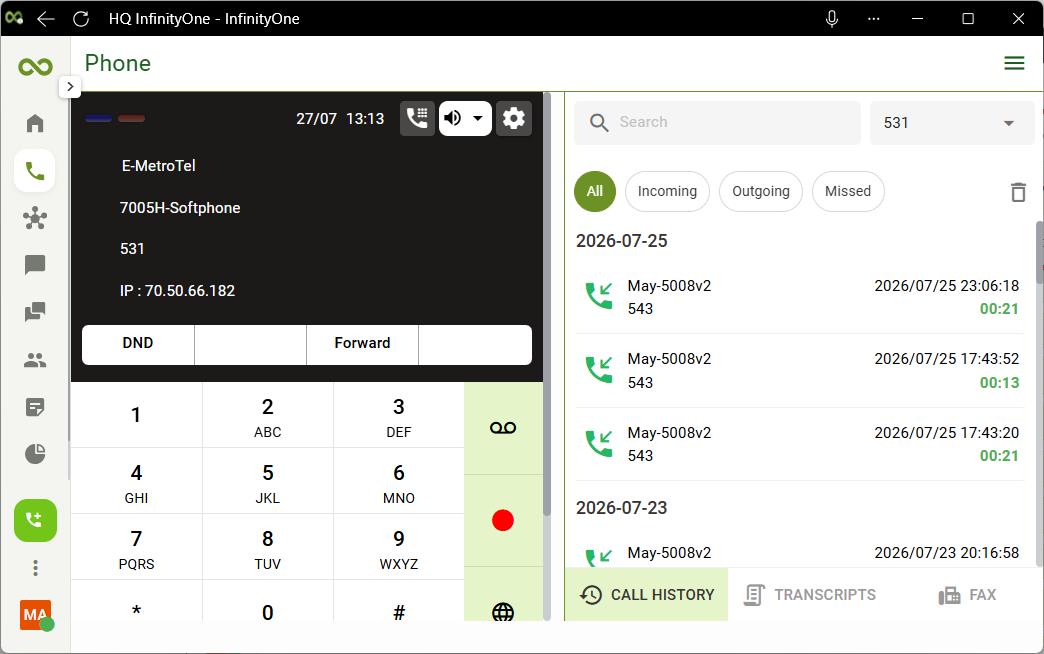
Task: Click the Forward softkey
Action: [x=362, y=344]
